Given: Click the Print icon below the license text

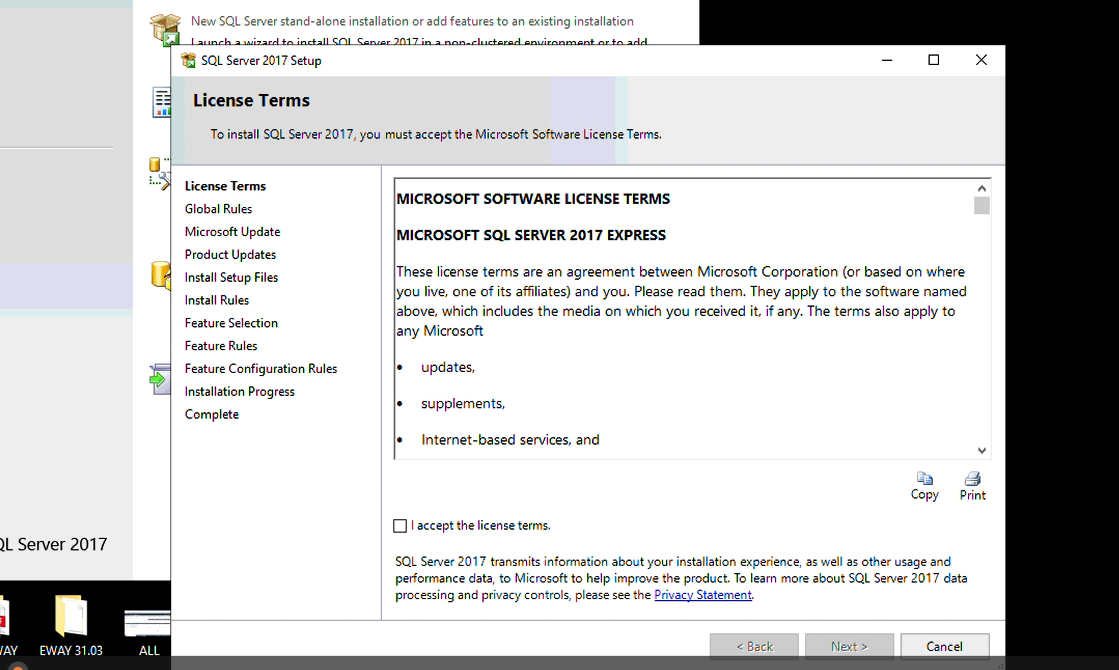Looking at the screenshot, I should [972, 478].
